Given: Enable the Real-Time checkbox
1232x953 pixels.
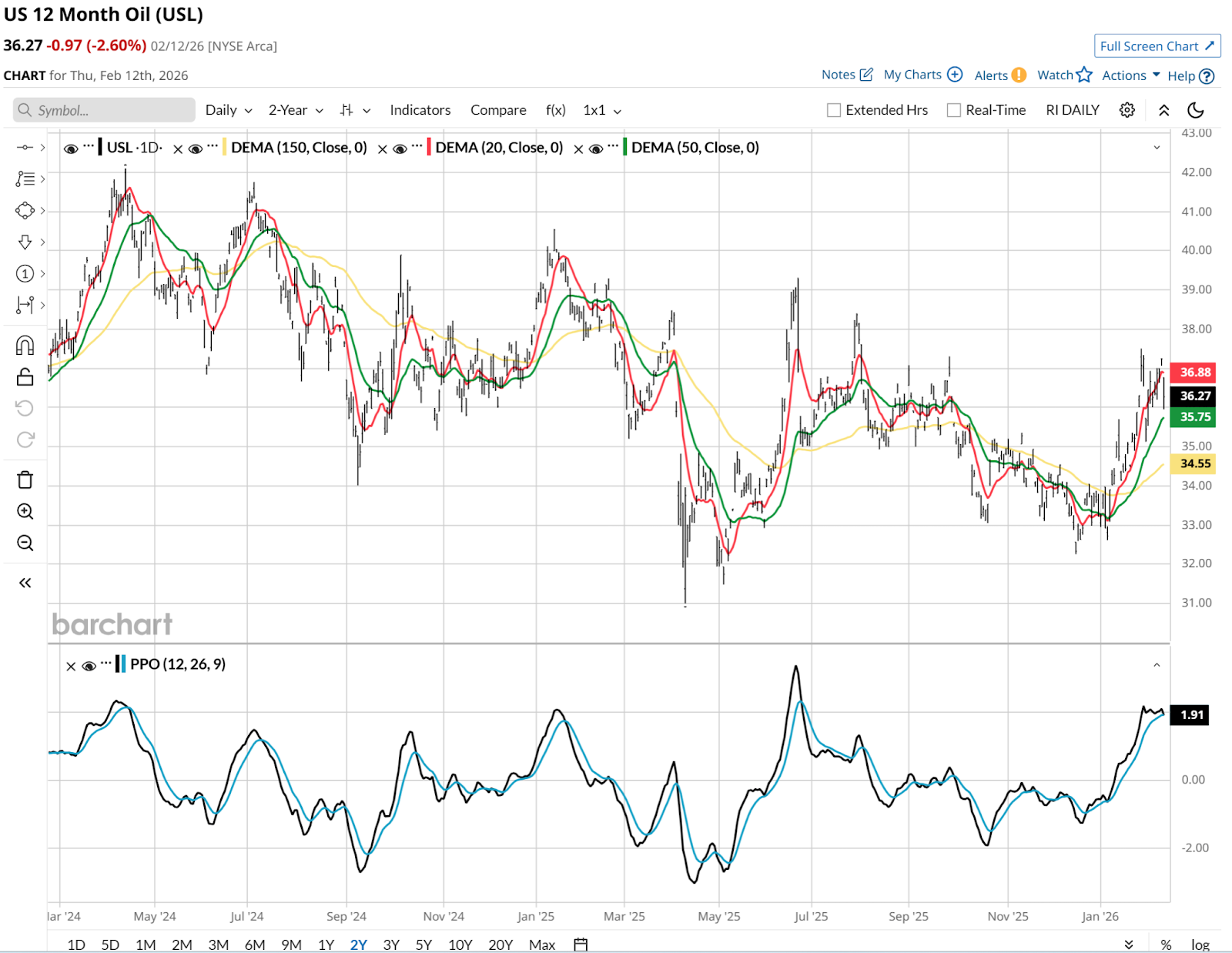Looking at the screenshot, I should [x=953, y=110].
